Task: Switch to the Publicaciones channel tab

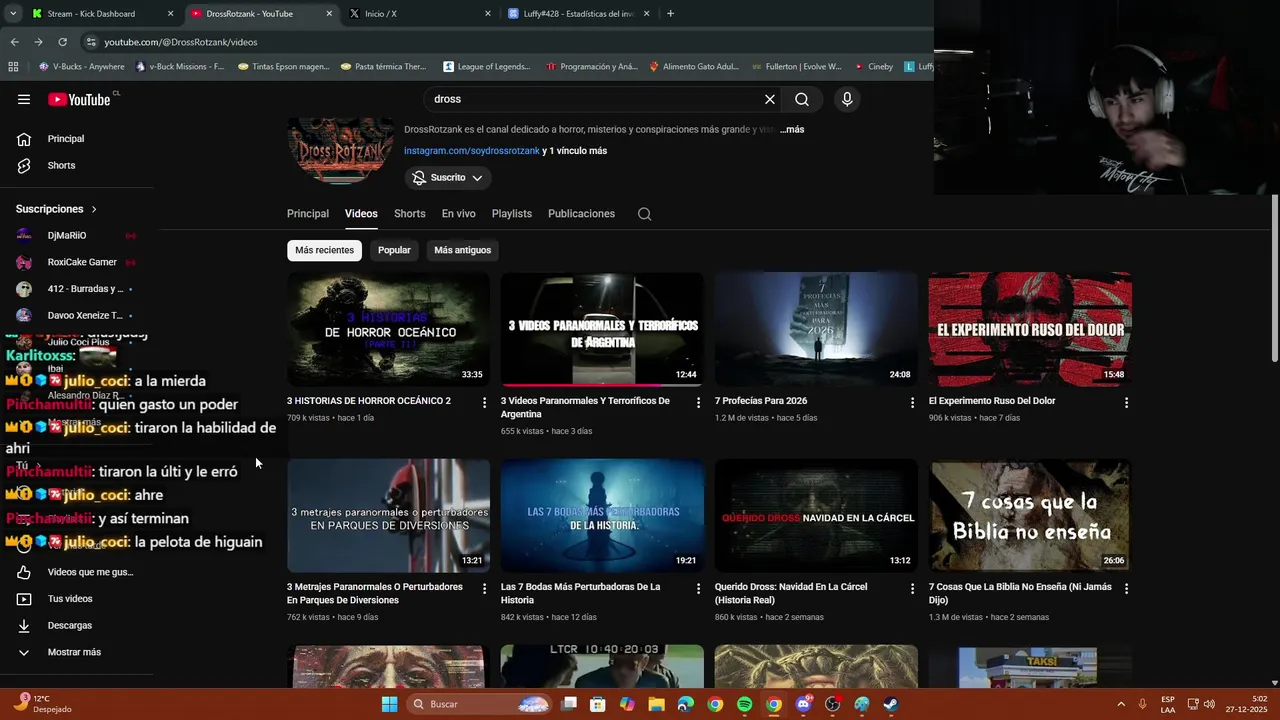Action: tap(581, 214)
